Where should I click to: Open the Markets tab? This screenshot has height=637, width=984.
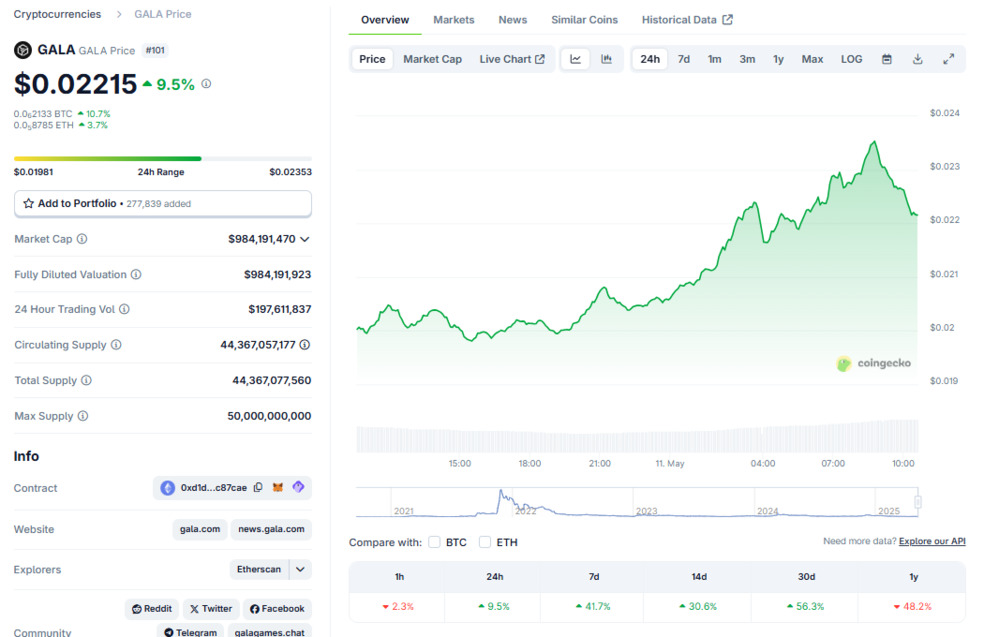pyautogui.click(x=453, y=19)
